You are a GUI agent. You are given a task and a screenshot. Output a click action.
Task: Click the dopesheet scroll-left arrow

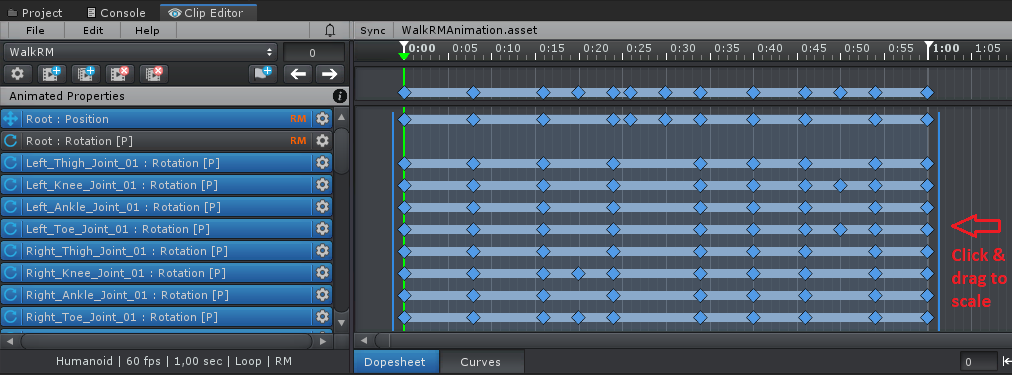point(363,340)
